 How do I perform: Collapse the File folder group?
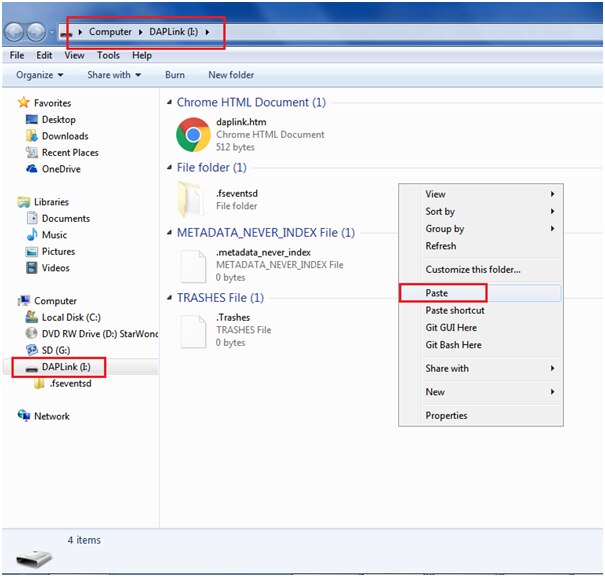coord(169,168)
